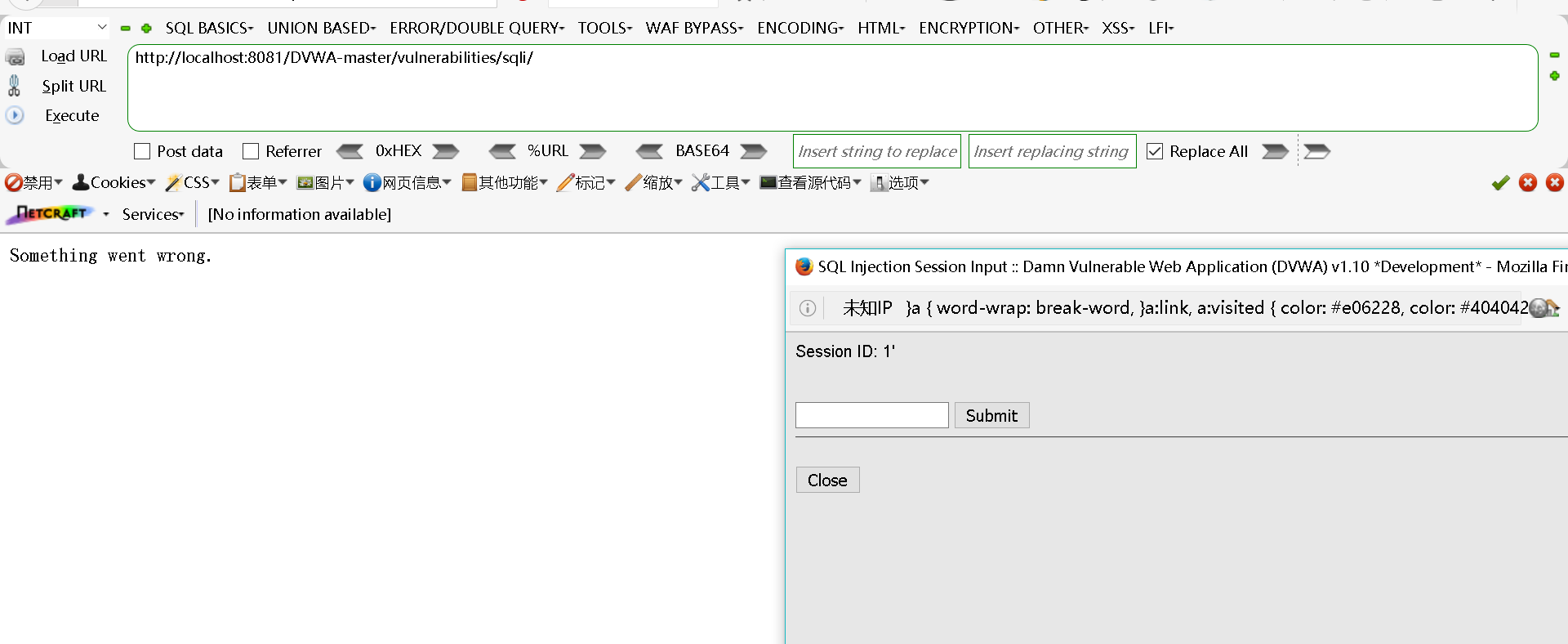
Task: Open the 禁用 (Disable) toolbar menu
Action: click(33, 183)
